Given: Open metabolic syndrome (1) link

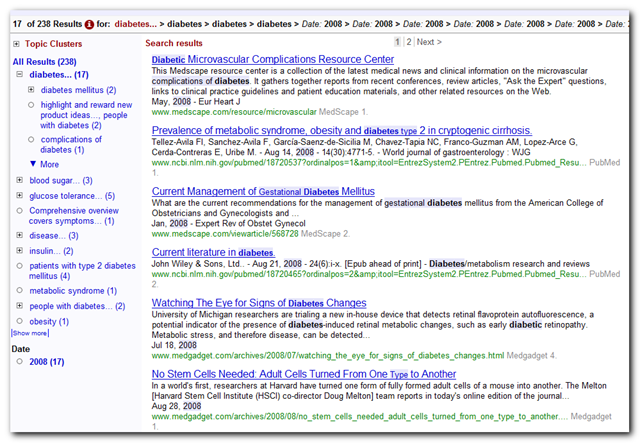Looking at the screenshot, I should (73, 291).
